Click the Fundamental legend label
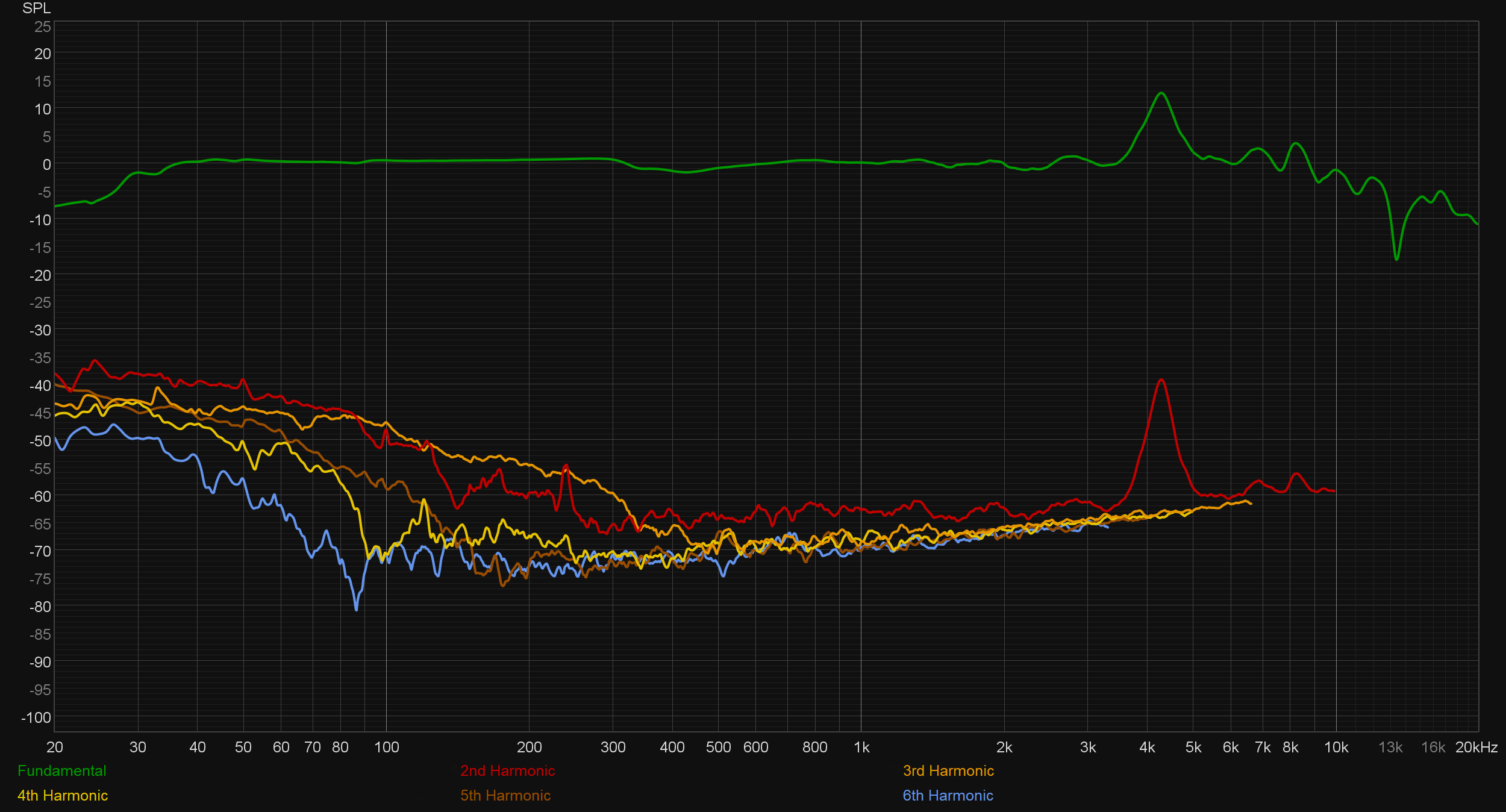The width and height of the screenshot is (1506, 812). click(61, 770)
